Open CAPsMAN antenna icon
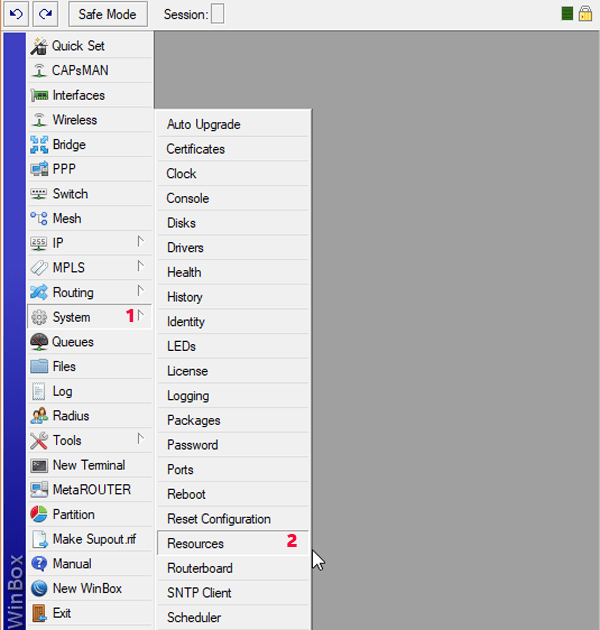The height and width of the screenshot is (630, 600). pyautogui.click(x=39, y=70)
